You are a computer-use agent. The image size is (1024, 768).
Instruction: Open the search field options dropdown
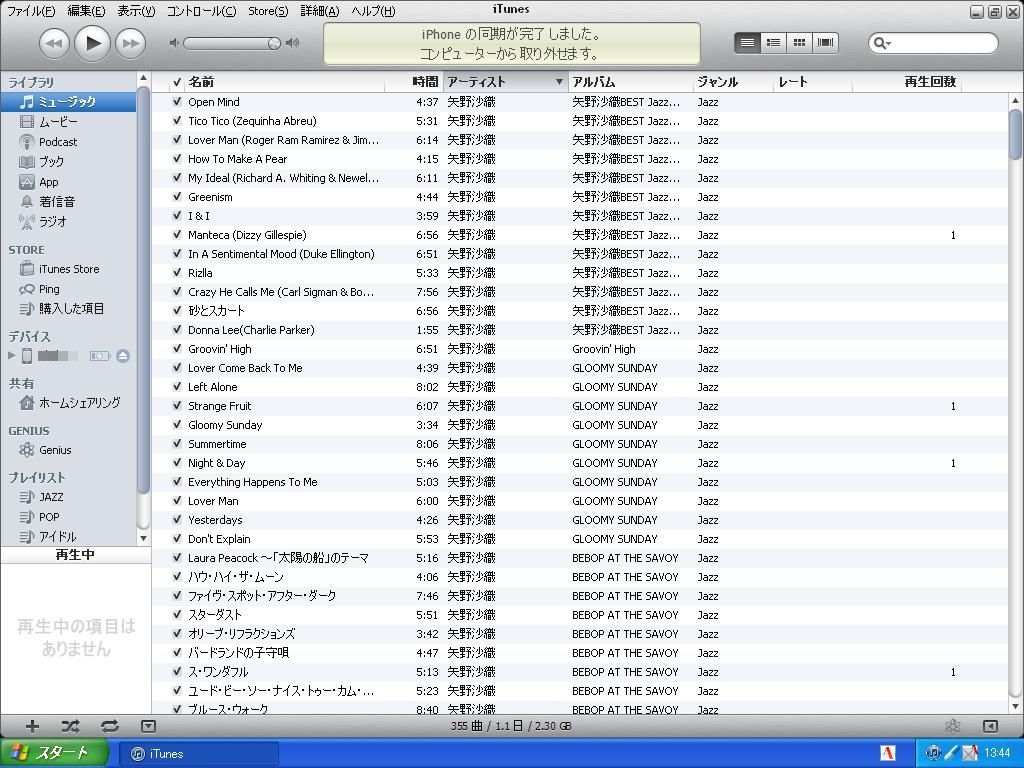(x=882, y=43)
